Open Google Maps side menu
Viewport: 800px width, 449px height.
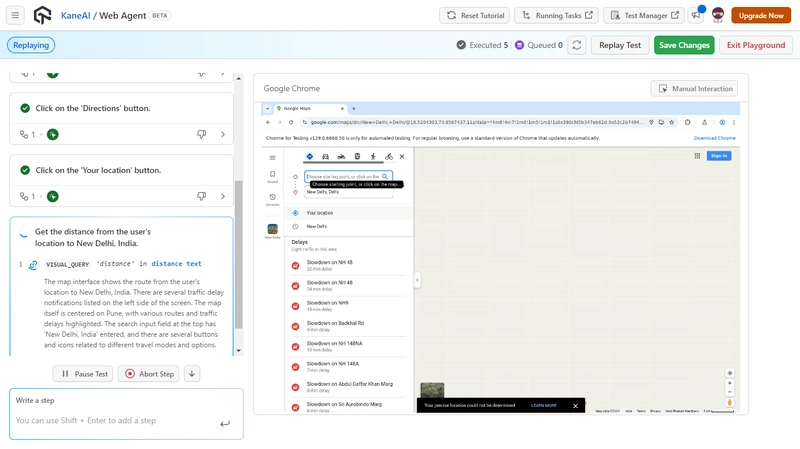pos(272,158)
